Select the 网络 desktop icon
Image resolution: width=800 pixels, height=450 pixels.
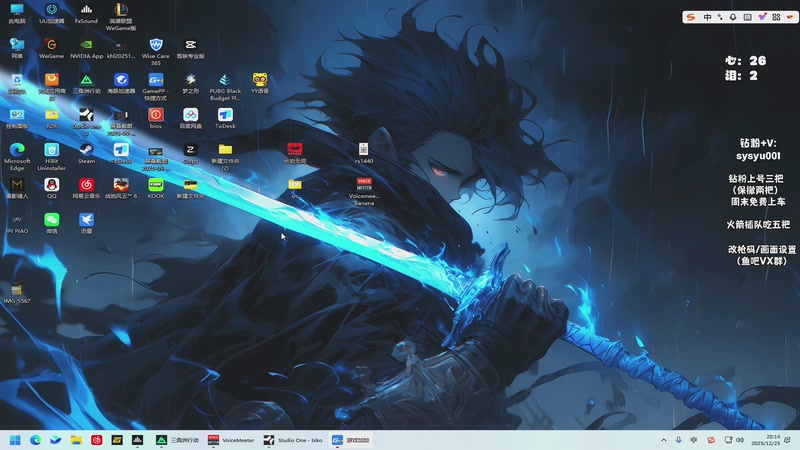click(x=17, y=48)
